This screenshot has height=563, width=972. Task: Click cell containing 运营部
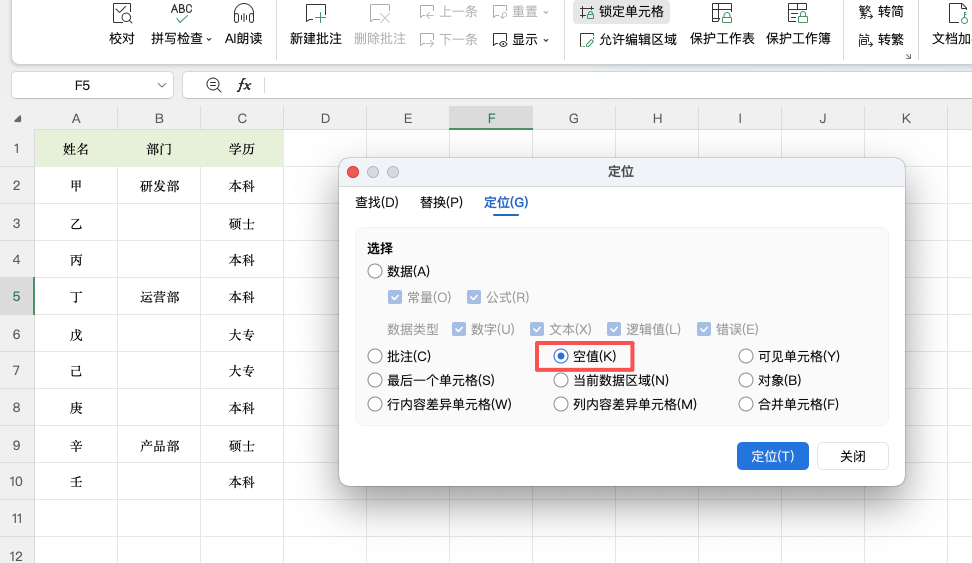[x=159, y=296]
